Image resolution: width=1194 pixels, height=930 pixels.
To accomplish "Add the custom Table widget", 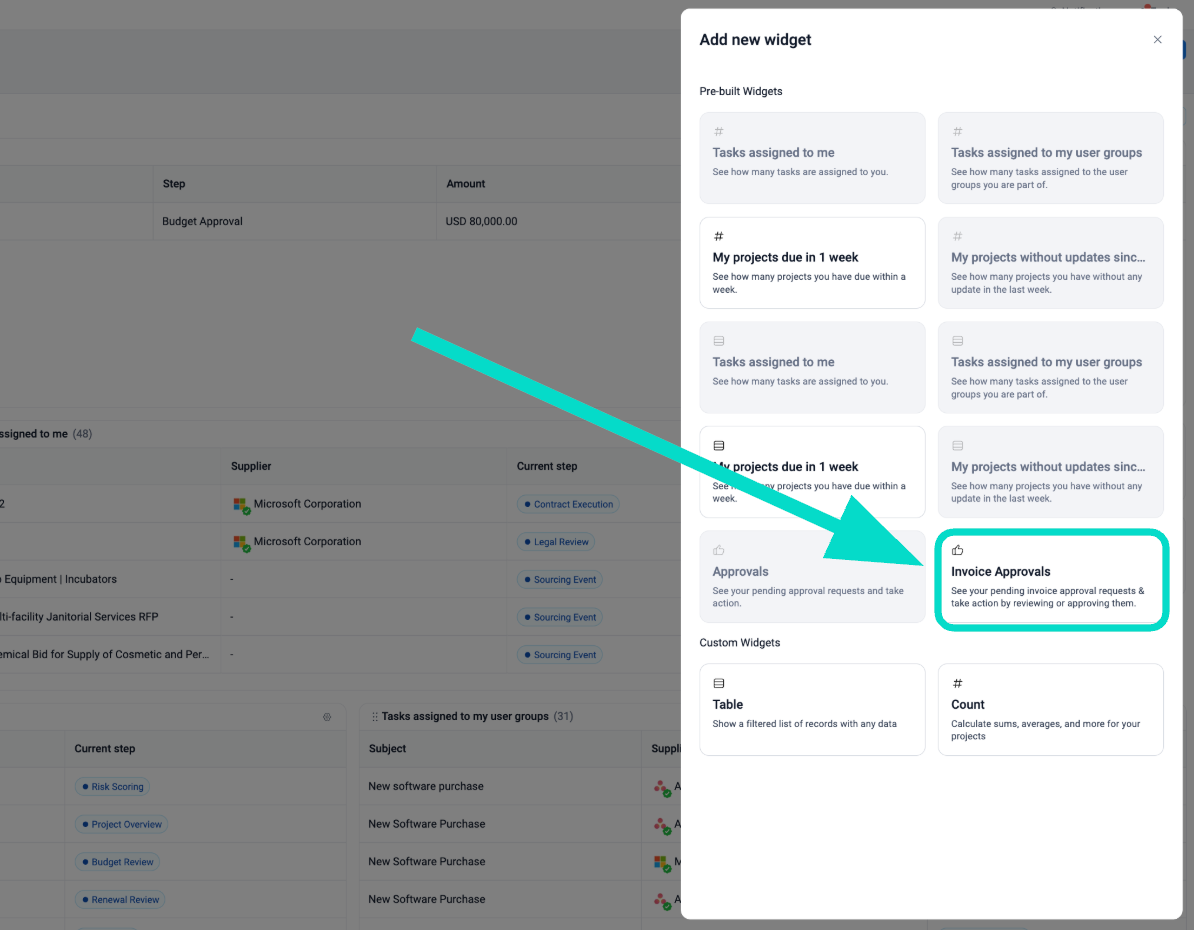I will click(812, 709).
